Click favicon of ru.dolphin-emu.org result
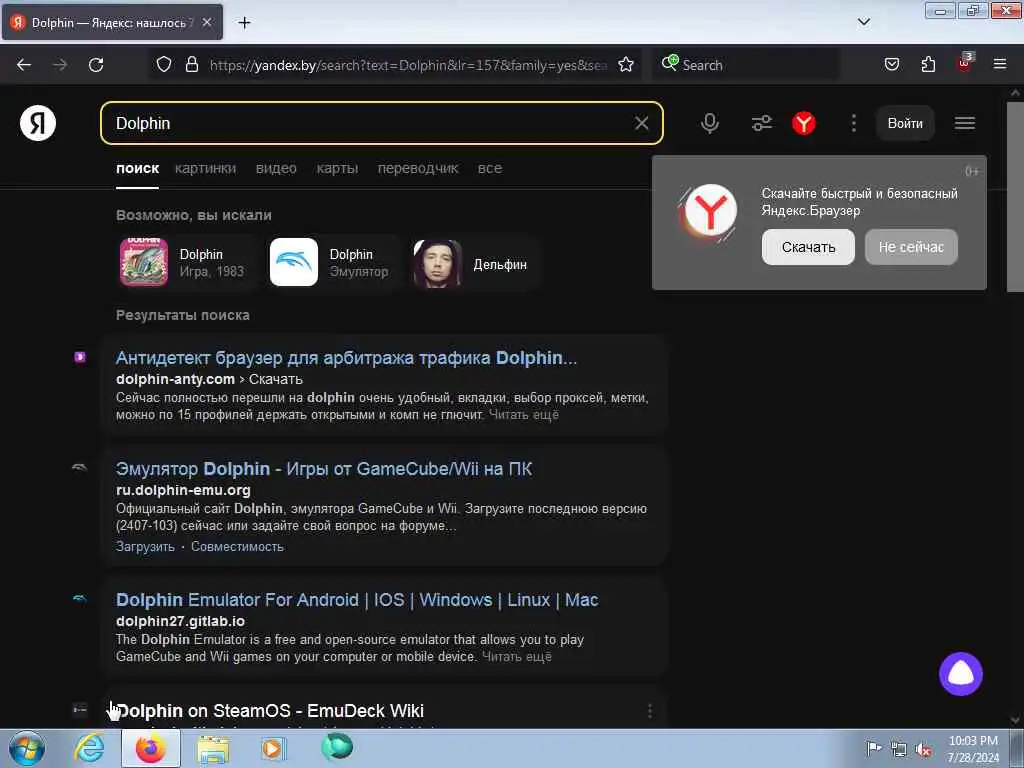Screen dimensions: 1024x768 80,468
